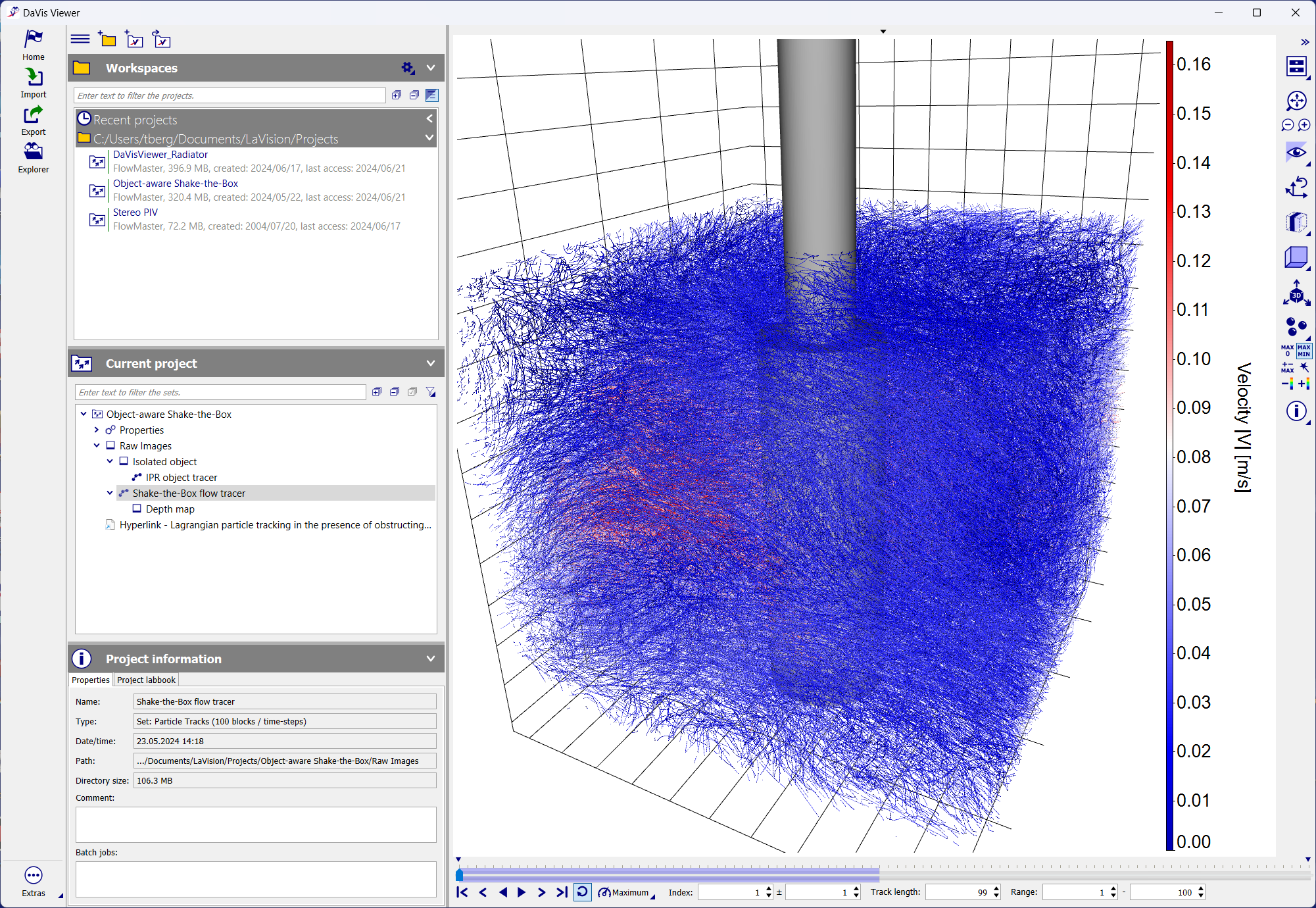
Task: Click the rotate axes view icon
Action: pyautogui.click(x=1296, y=188)
